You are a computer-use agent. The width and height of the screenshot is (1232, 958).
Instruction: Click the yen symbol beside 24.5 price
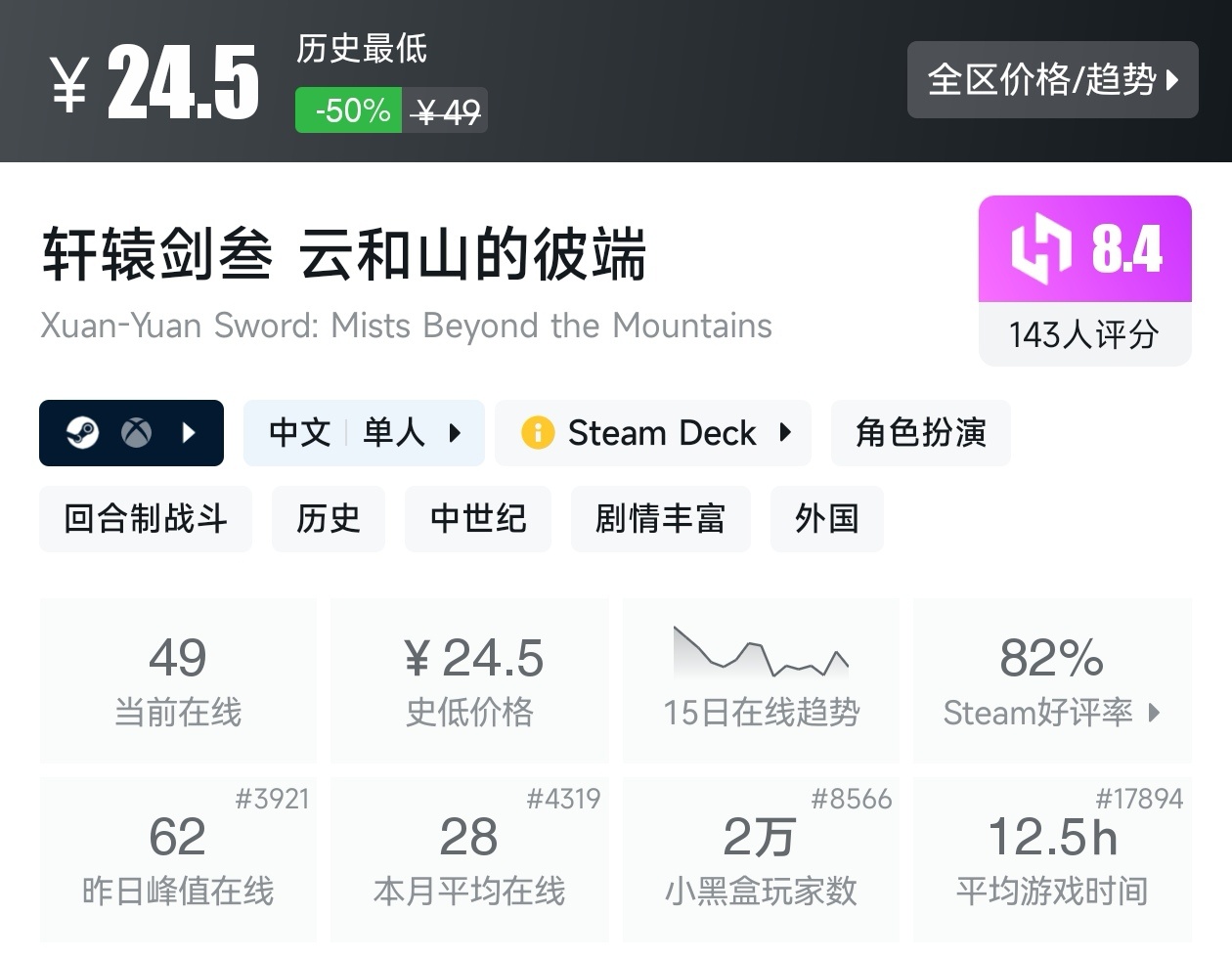tap(70, 84)
